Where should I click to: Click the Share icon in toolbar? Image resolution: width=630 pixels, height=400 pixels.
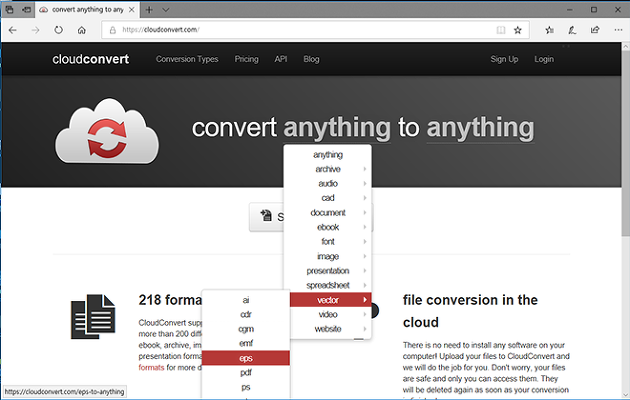tap(595, 30)
